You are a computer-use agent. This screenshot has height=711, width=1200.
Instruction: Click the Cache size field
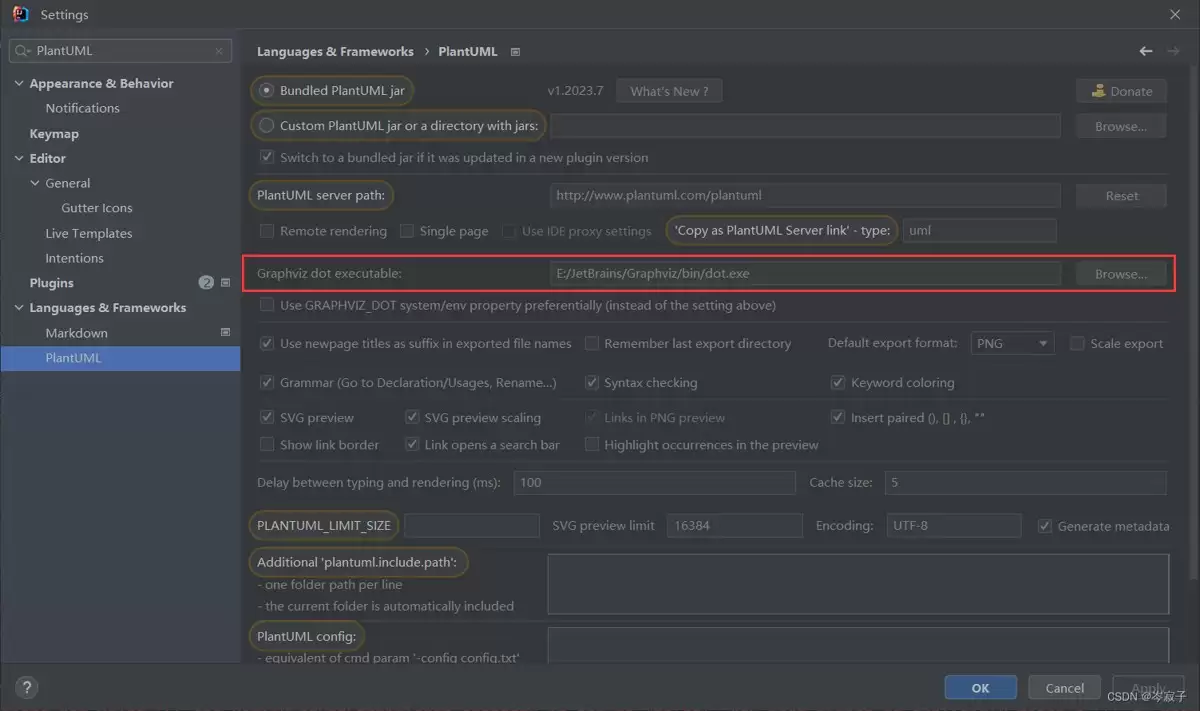pos(1026,482)
